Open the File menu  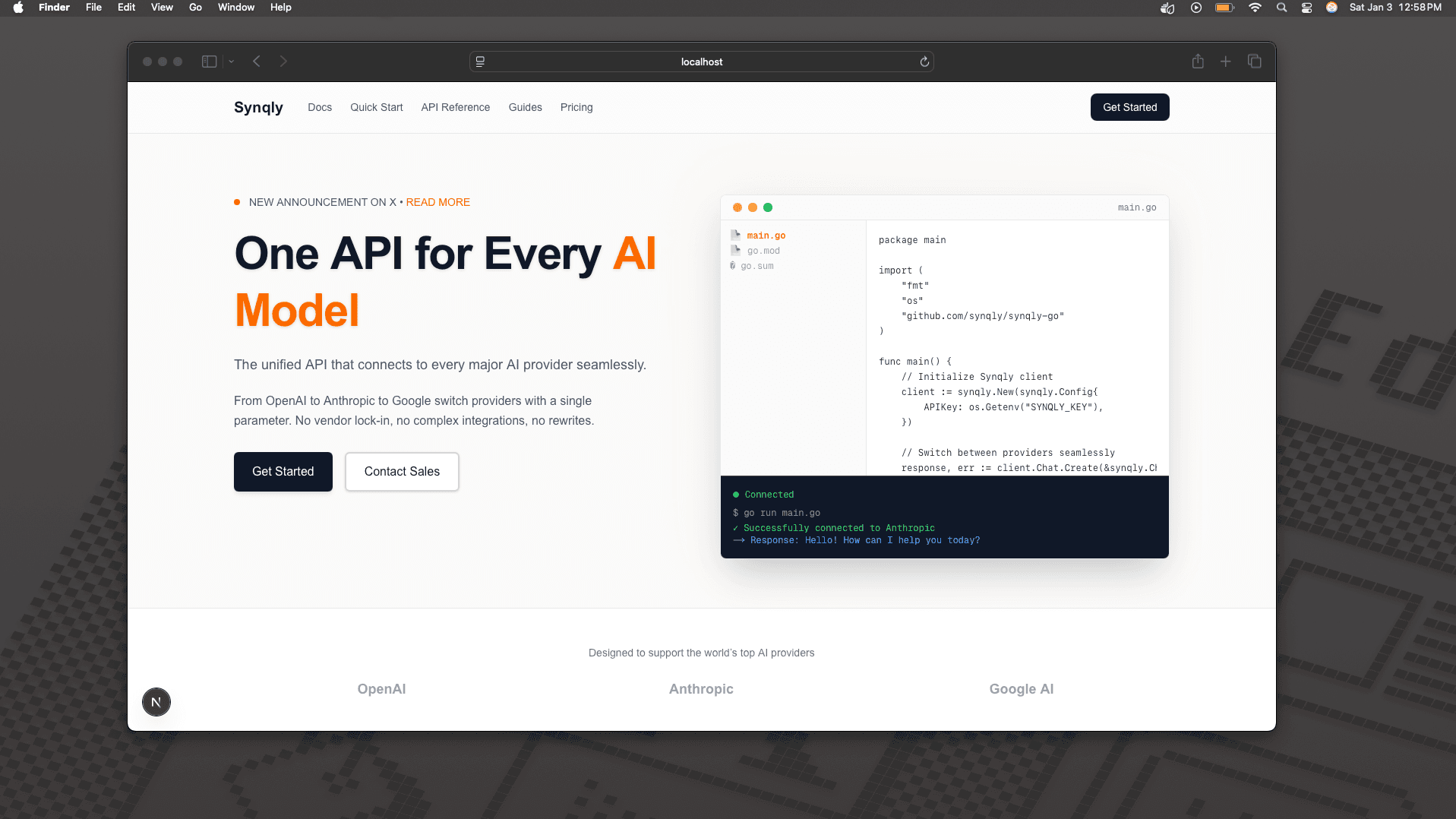93,8
